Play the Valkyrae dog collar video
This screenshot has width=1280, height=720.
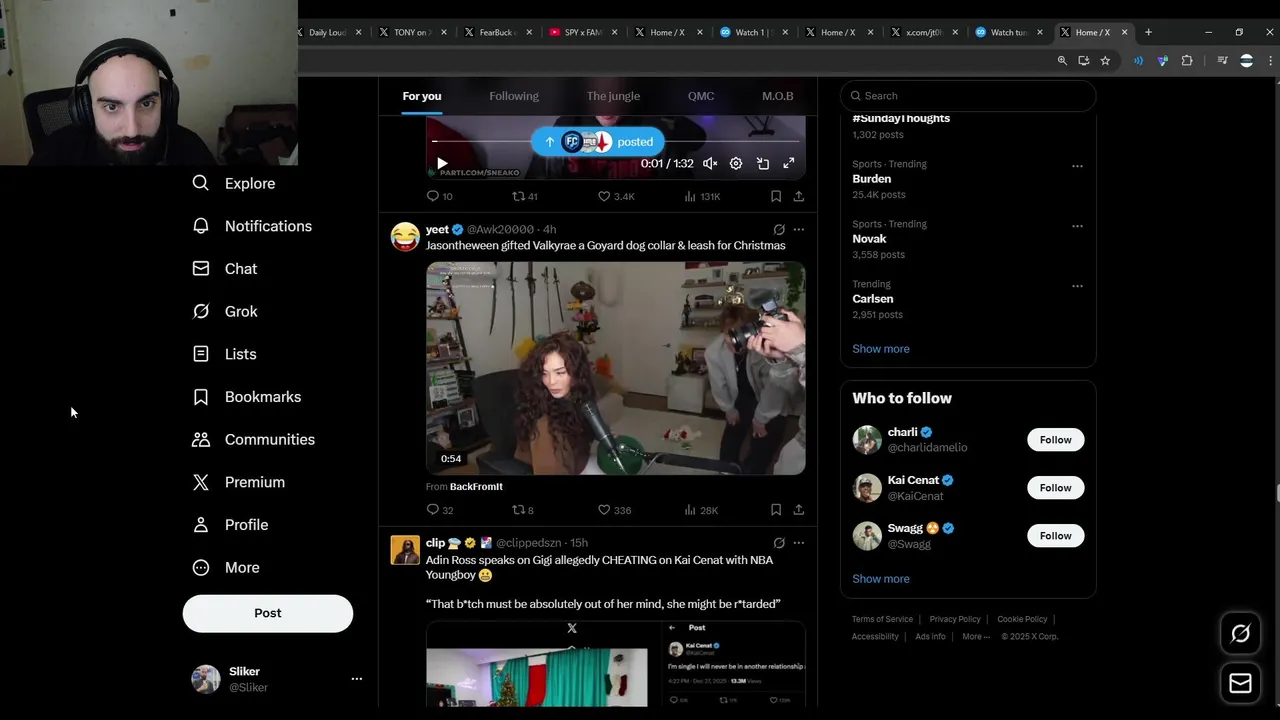coord(615,368)
